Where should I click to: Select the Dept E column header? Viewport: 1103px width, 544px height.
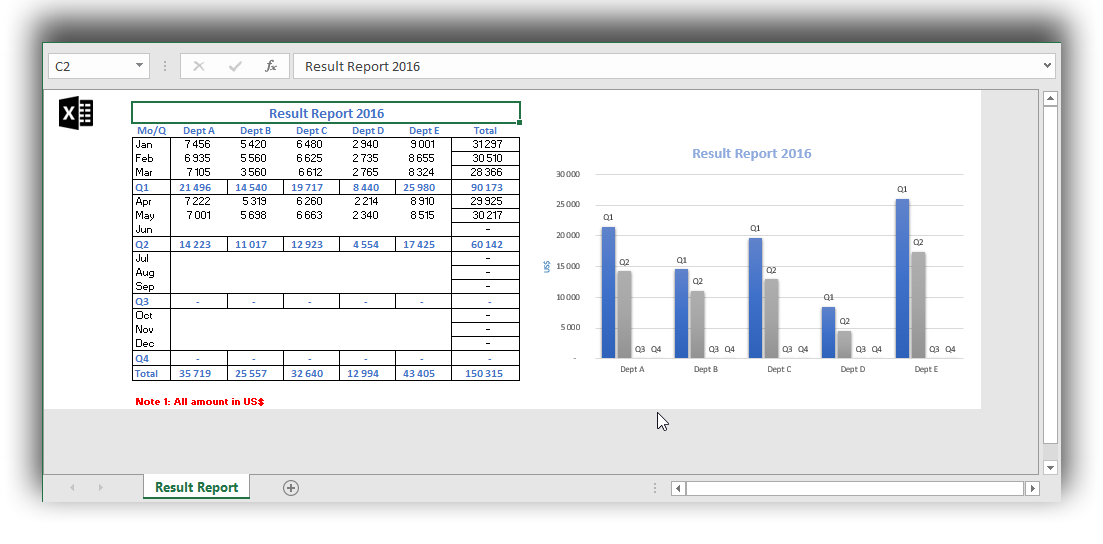click(x=424, y=130)
